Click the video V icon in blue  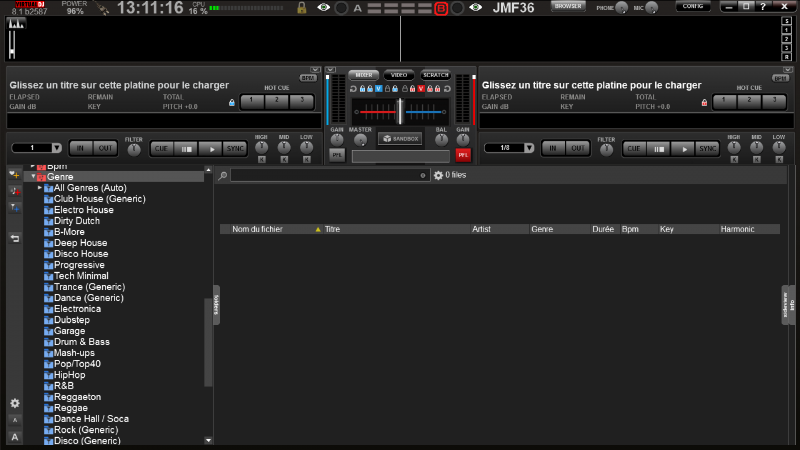pyautogui.click(x=379, y=89)
